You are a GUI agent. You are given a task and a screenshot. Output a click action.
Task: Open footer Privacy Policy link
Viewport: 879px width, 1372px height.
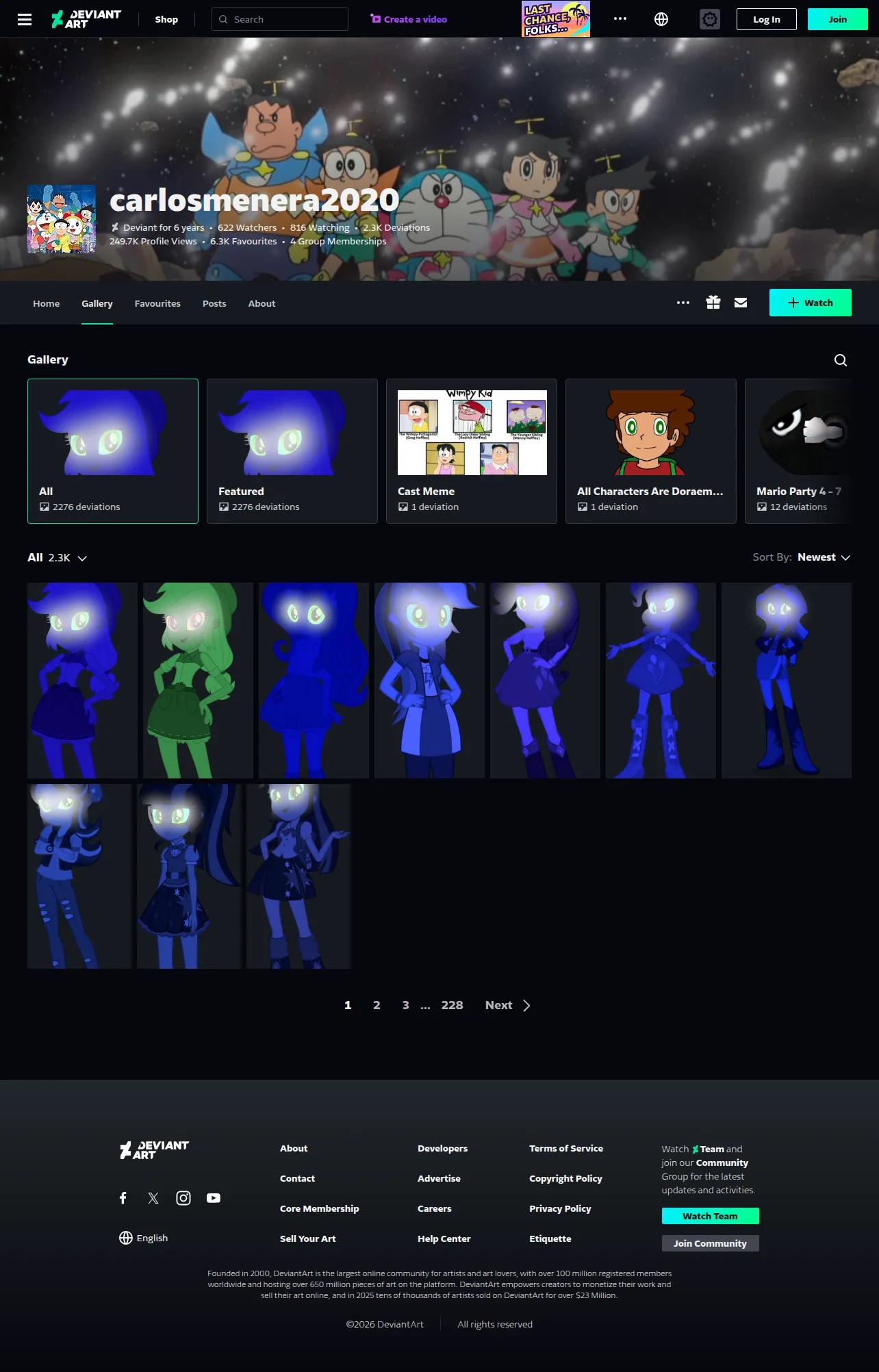(x=560, y=1209)
